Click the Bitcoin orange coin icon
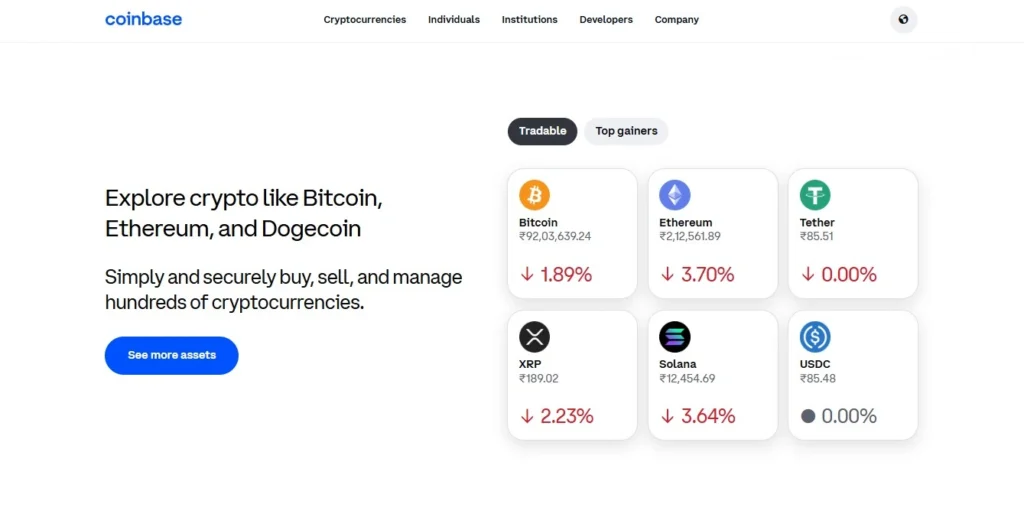This screenshot has width=1024, height=514. 534,195
